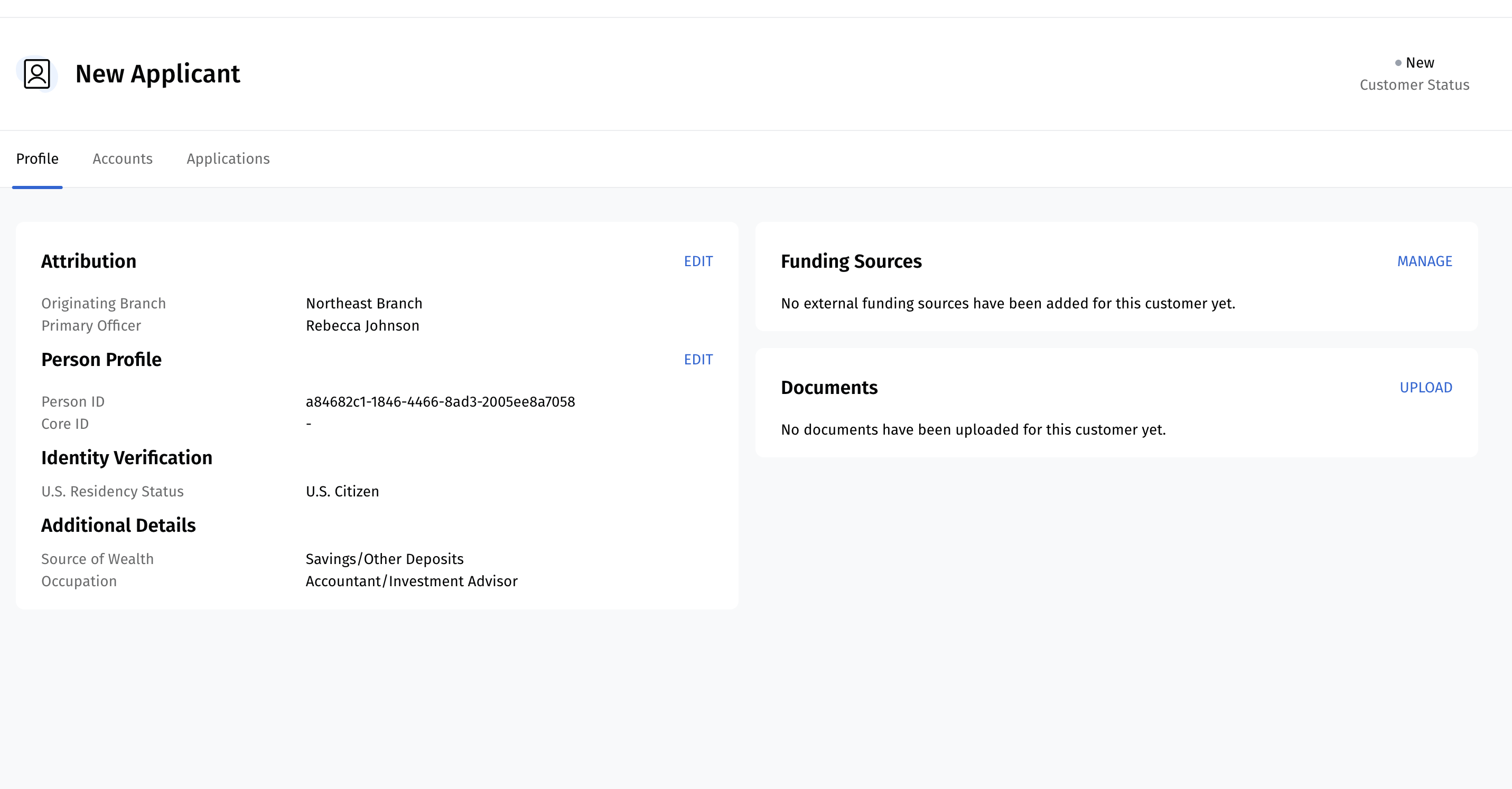
Task: Click the Funding Sources heading
Action: click(x=852, y=261)
